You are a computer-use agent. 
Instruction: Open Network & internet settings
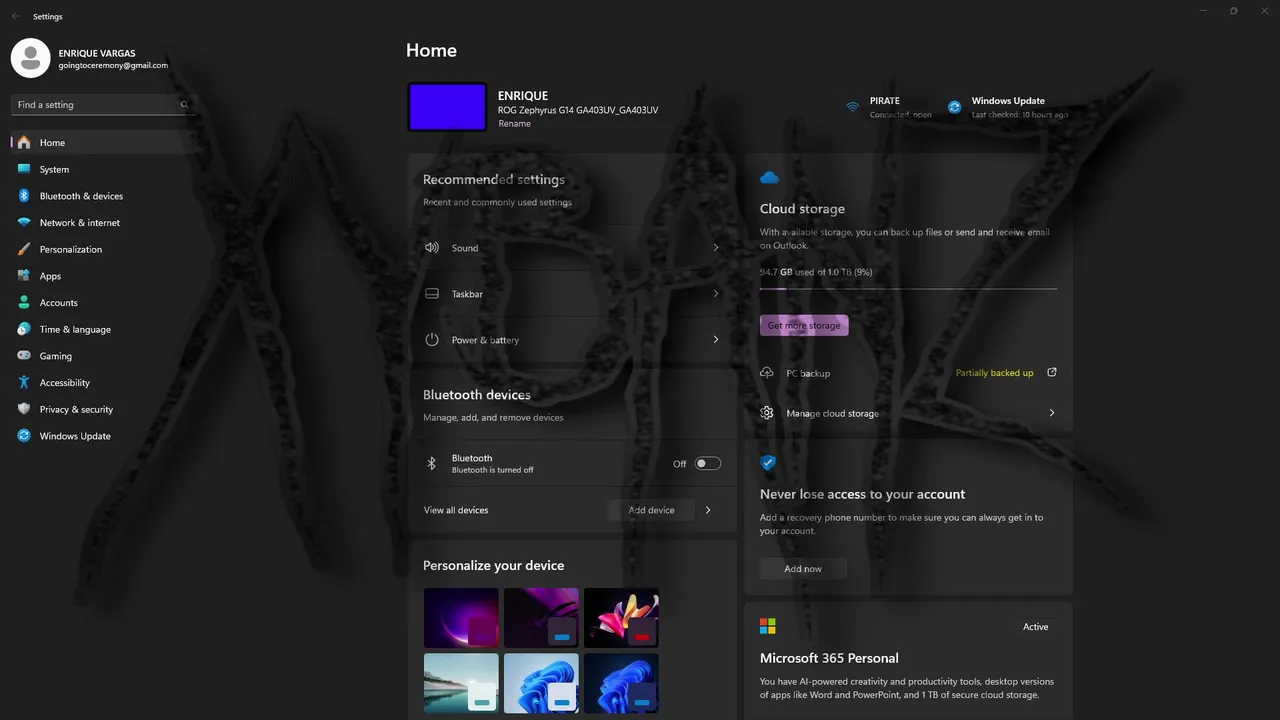[103, 223]
